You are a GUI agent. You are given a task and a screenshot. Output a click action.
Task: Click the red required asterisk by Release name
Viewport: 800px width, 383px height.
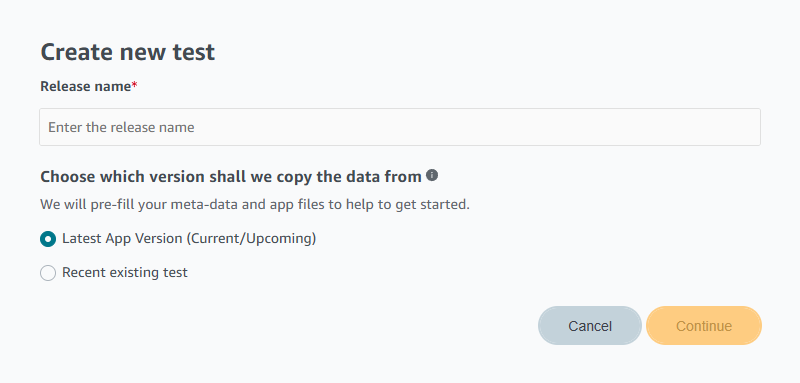(135, 85)
